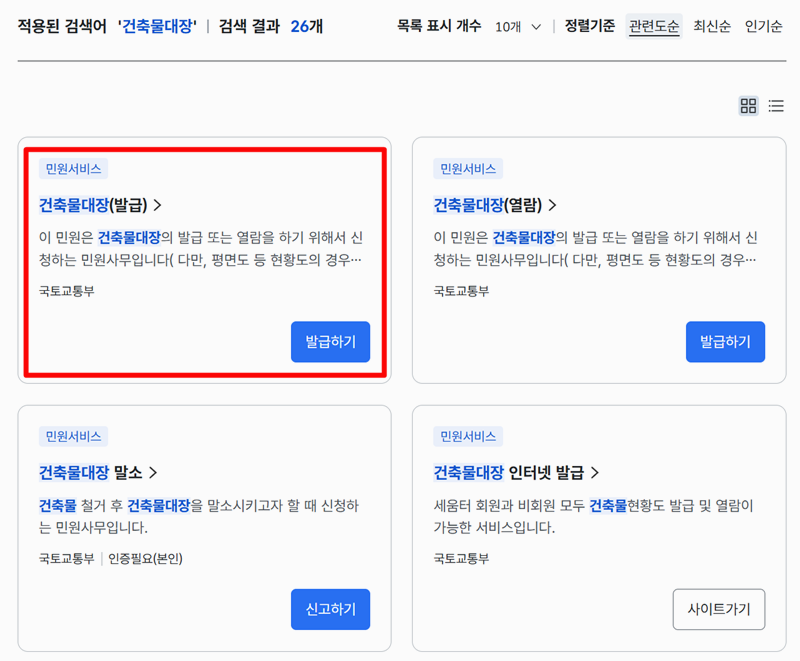Click the 인증필요(본인) label
The height and width of the screenshot is (661, 800).
145,558
